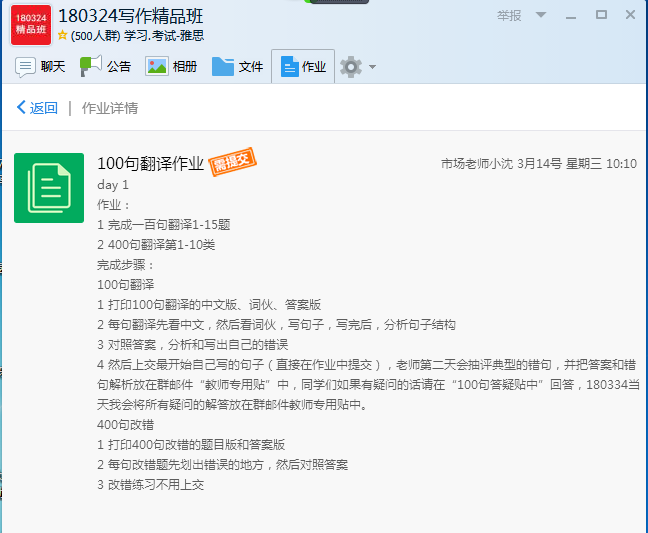Click the blue folder files icon
Screen dimensions: 648x533
(223, 67)
